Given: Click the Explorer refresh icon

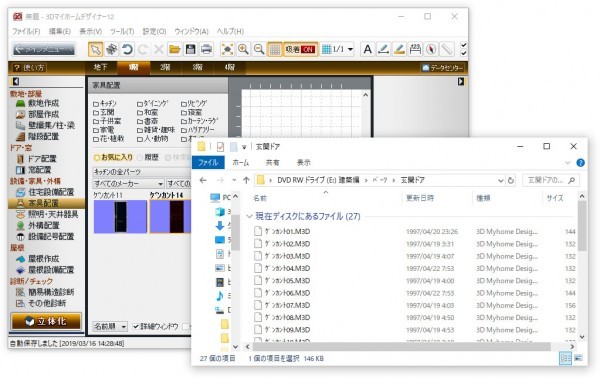Looking at the screenshot, I should click(510, 180).
